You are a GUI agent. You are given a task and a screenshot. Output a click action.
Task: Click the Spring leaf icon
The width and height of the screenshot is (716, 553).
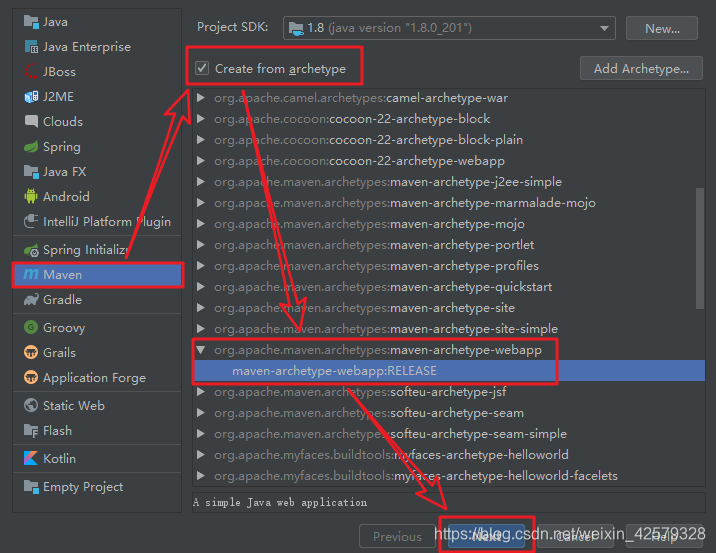(31, 147)
